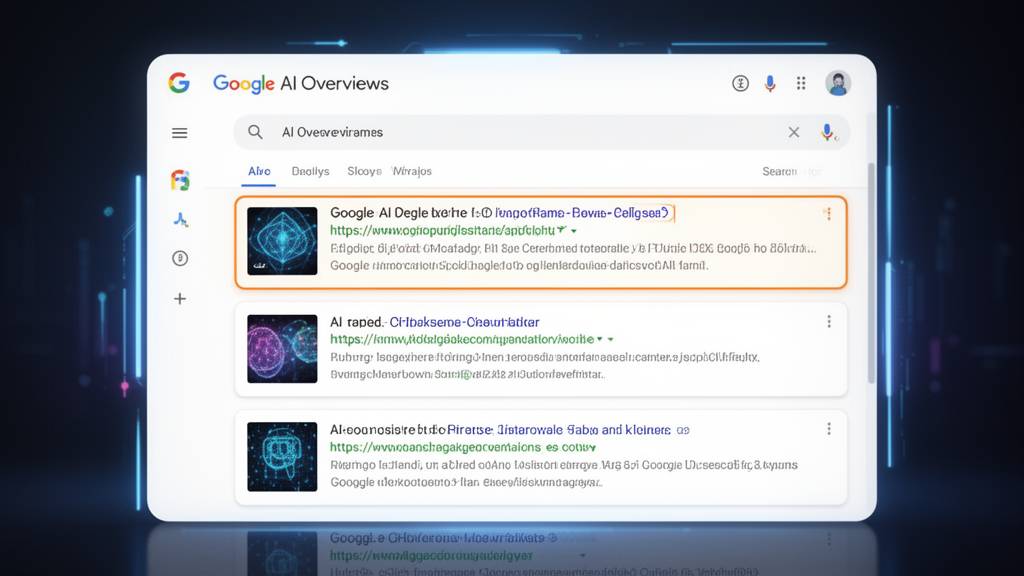
Task: Open more options for highlighted first result
Action: pos(828,214)
